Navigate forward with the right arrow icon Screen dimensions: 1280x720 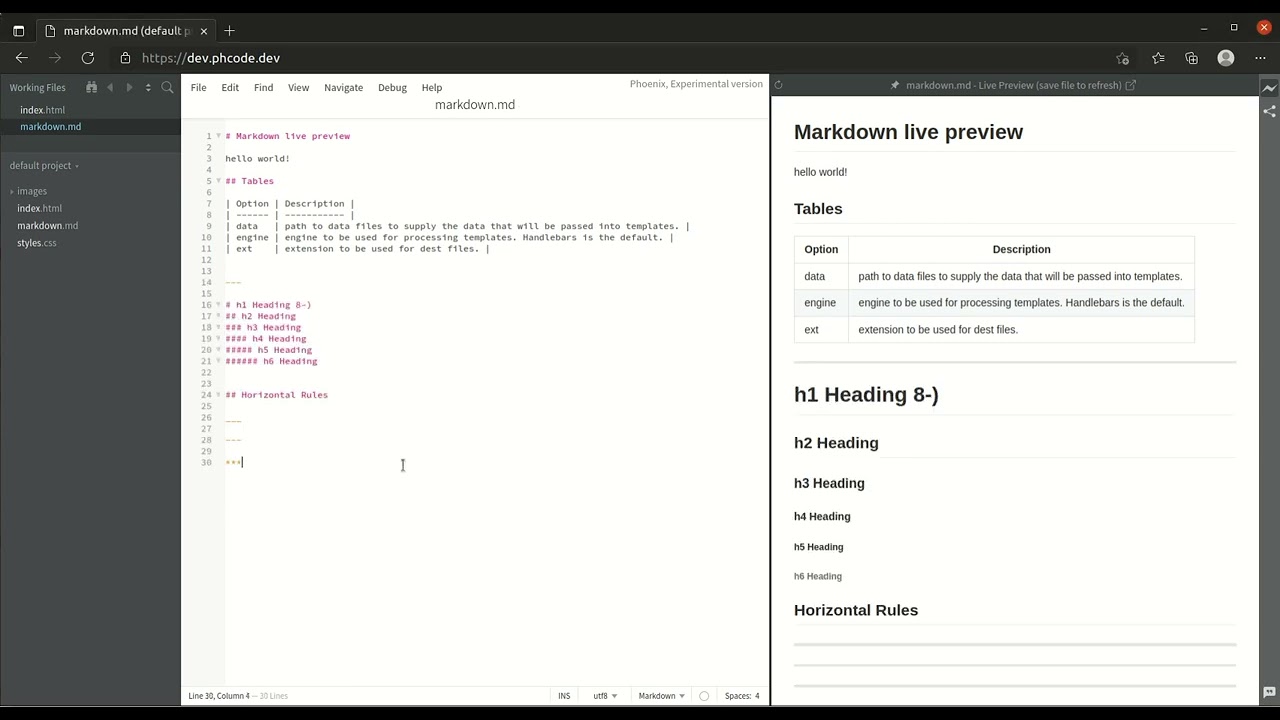coord(129,87)
